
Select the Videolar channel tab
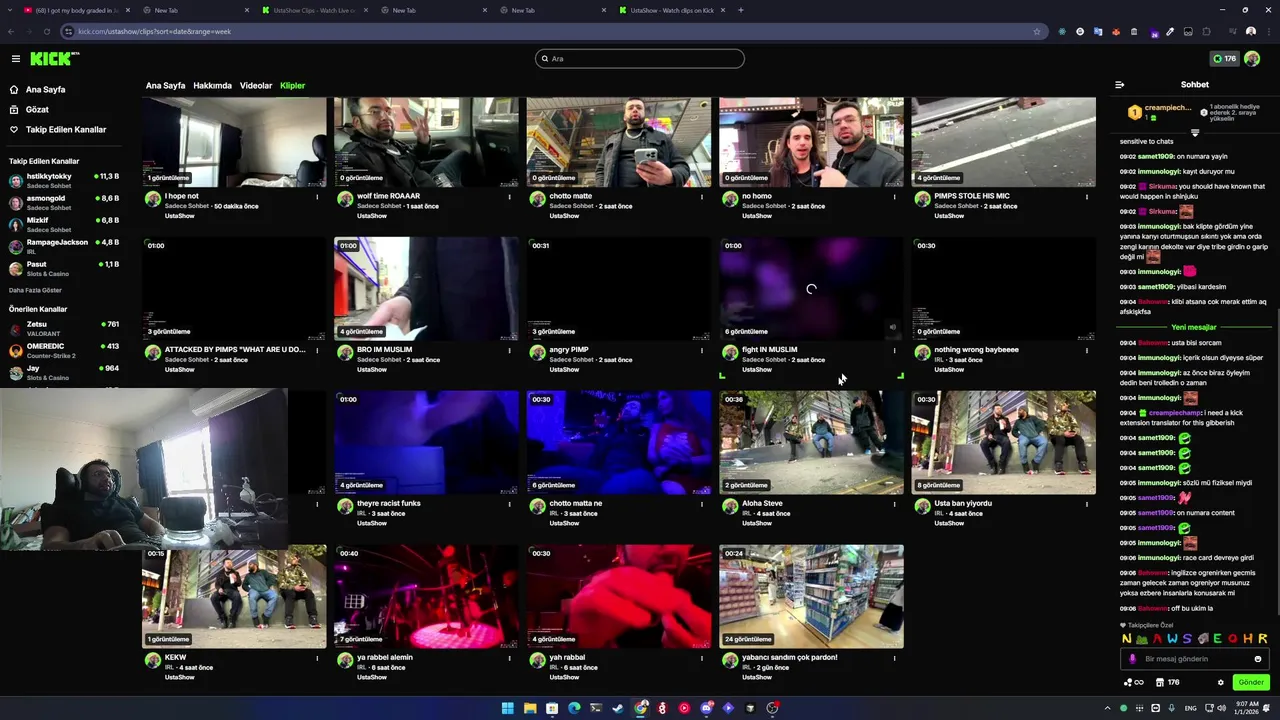[256, 85]
